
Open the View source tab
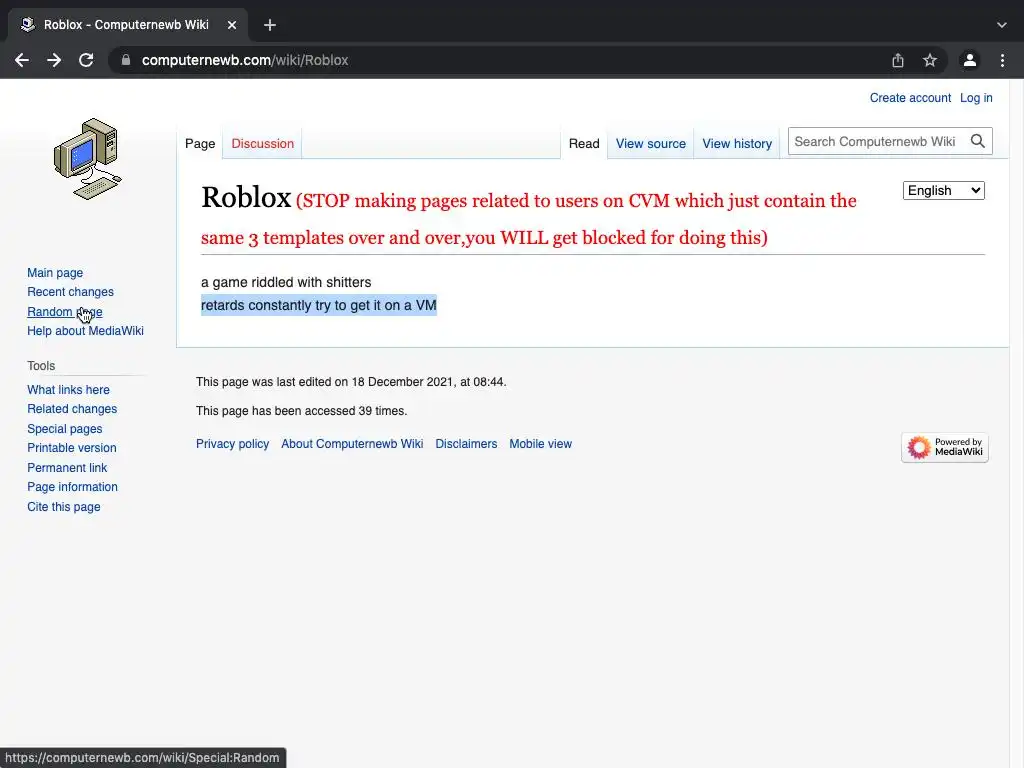[650, 144]
